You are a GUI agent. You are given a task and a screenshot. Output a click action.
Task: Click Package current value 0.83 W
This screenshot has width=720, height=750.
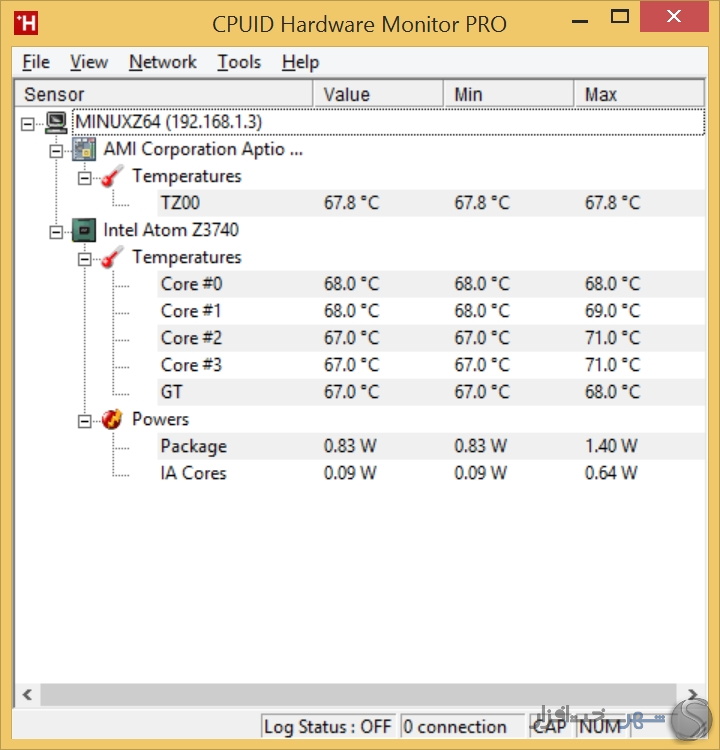[x=350, y=446]
